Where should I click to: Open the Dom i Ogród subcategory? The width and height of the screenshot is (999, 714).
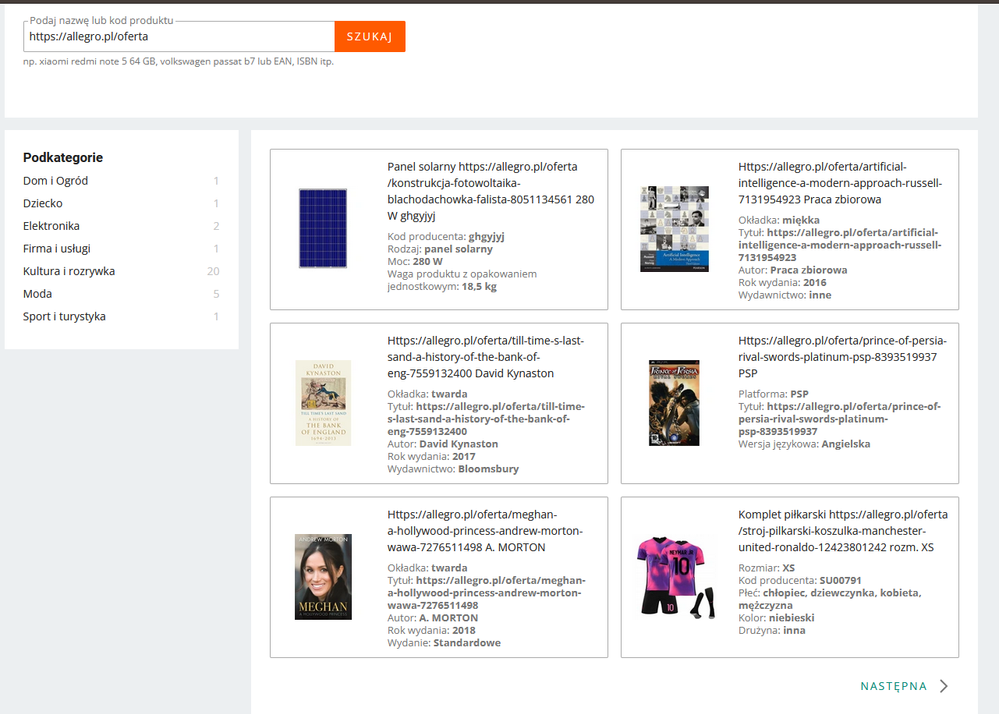click(x=55, y=181)
